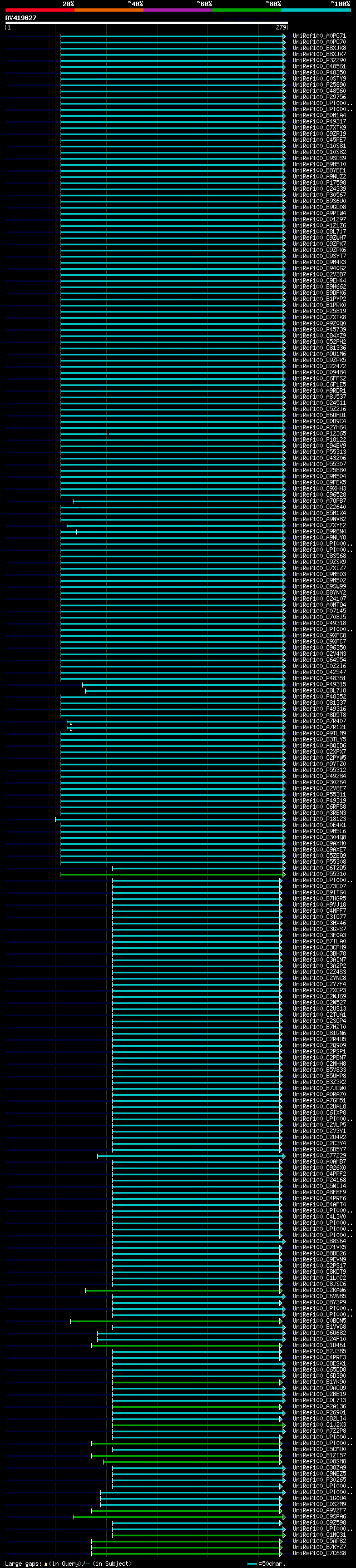Click the green alignment bar for UniRef100_P55310
This screenshot has height=1568, width=356.
173,875
